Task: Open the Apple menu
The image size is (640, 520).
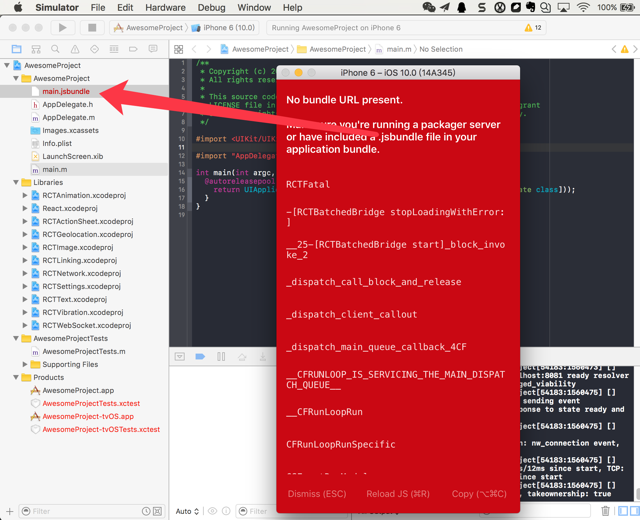Action: tap(19, 7)
